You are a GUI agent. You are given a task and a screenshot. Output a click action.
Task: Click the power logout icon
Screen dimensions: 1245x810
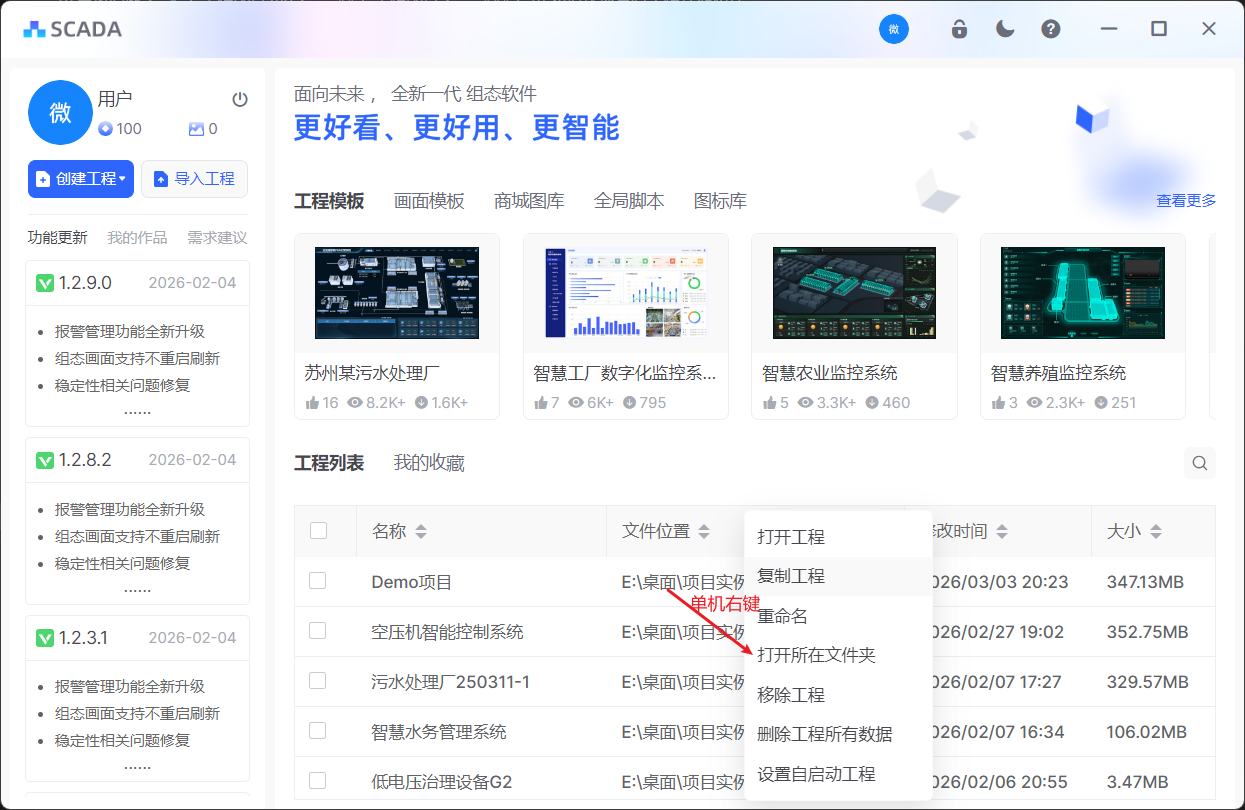point(240,99)
